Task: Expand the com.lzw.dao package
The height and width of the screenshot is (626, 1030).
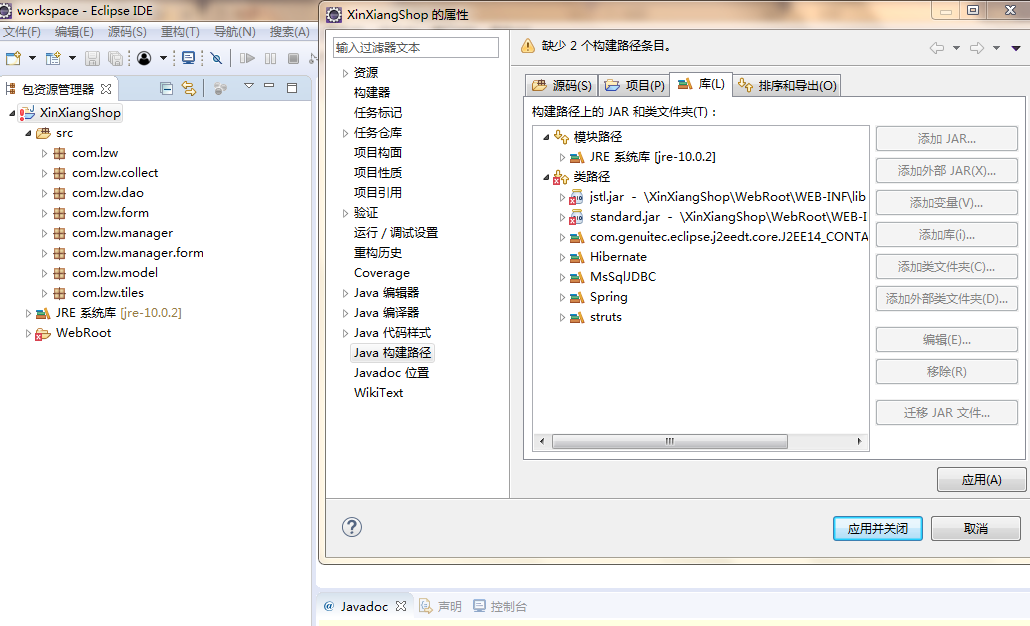Action: point(44,193)
